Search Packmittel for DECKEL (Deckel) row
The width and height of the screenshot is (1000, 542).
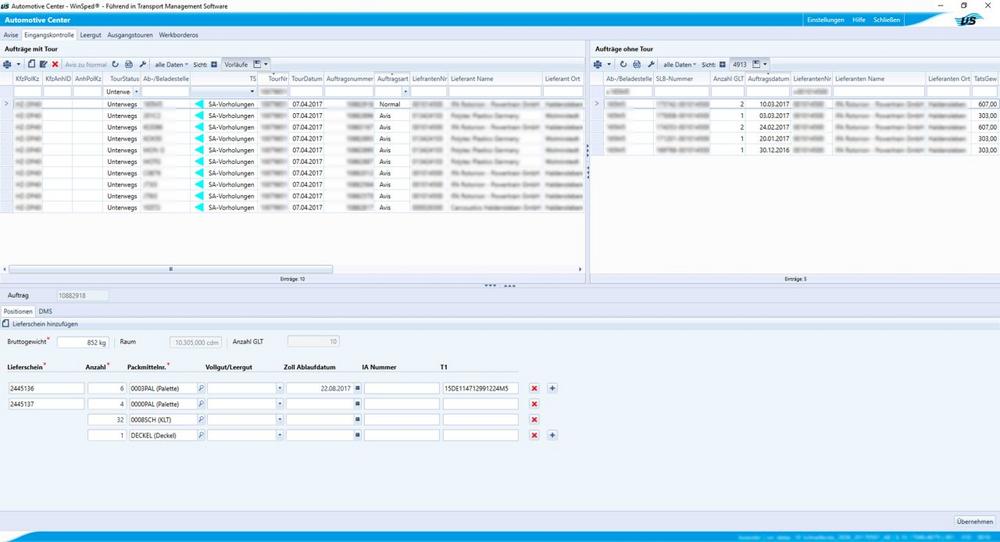[201, 435]
